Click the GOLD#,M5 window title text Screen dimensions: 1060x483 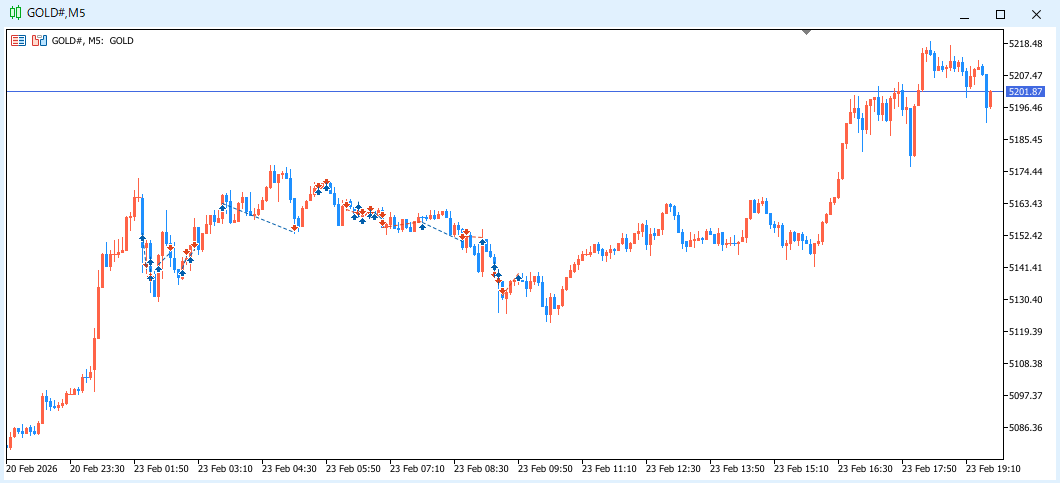point(55,13)
